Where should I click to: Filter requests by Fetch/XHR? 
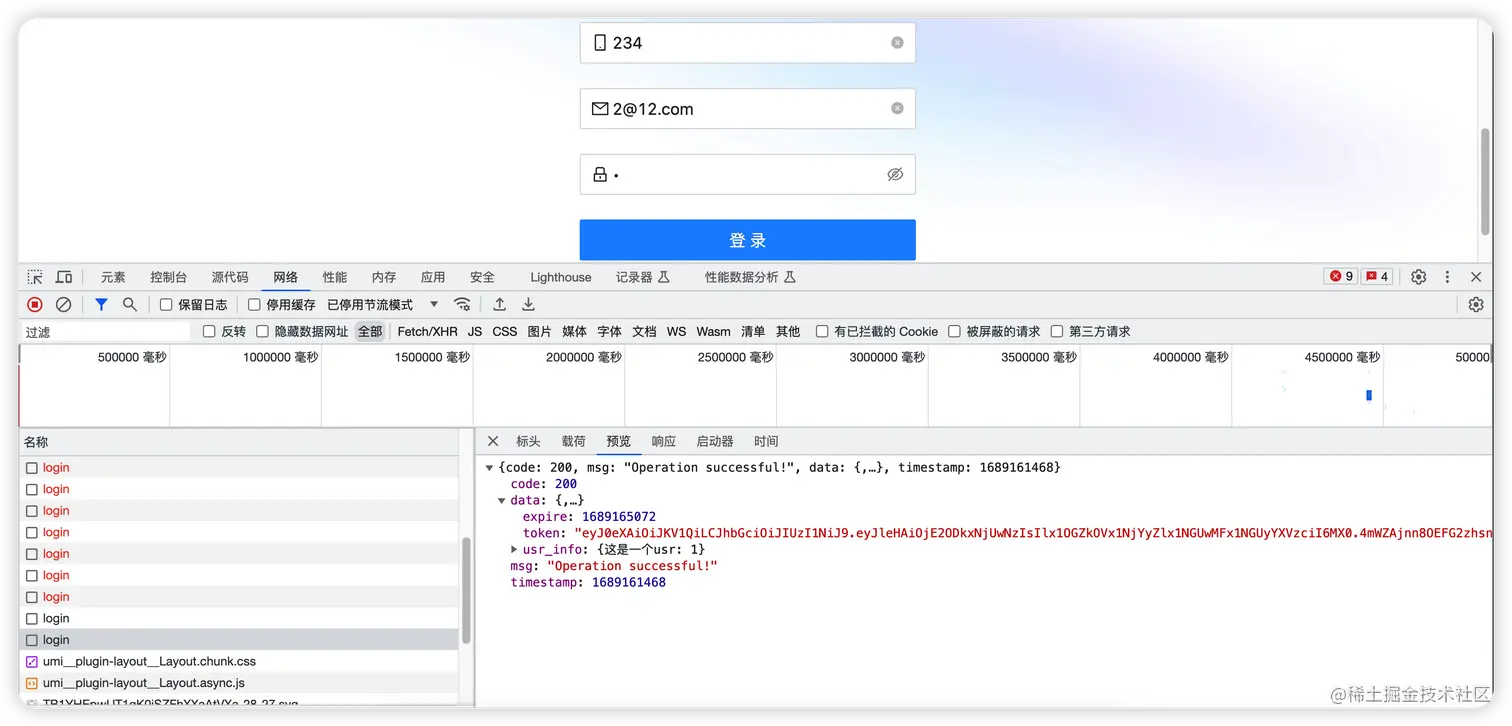pyautogui.click(x=427, y=331)
